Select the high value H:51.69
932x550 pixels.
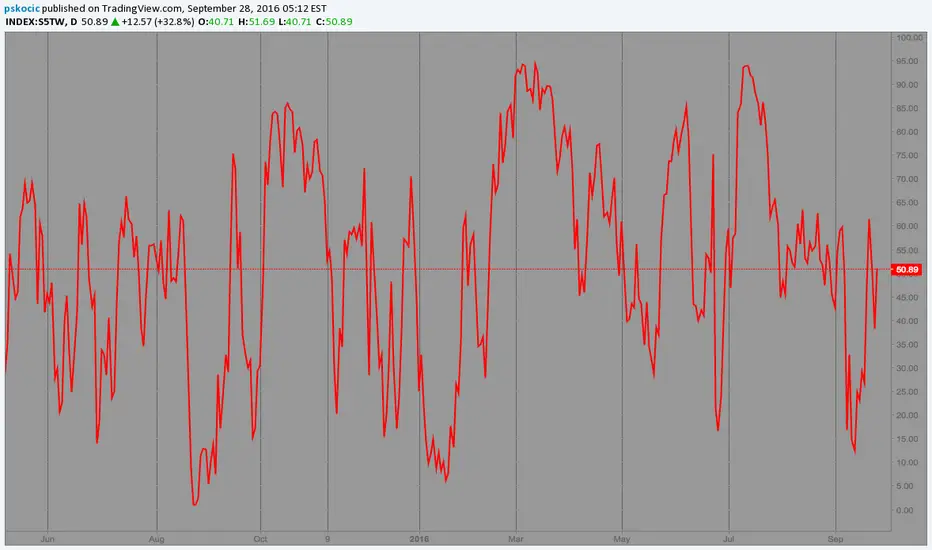(x=257, y=22)
